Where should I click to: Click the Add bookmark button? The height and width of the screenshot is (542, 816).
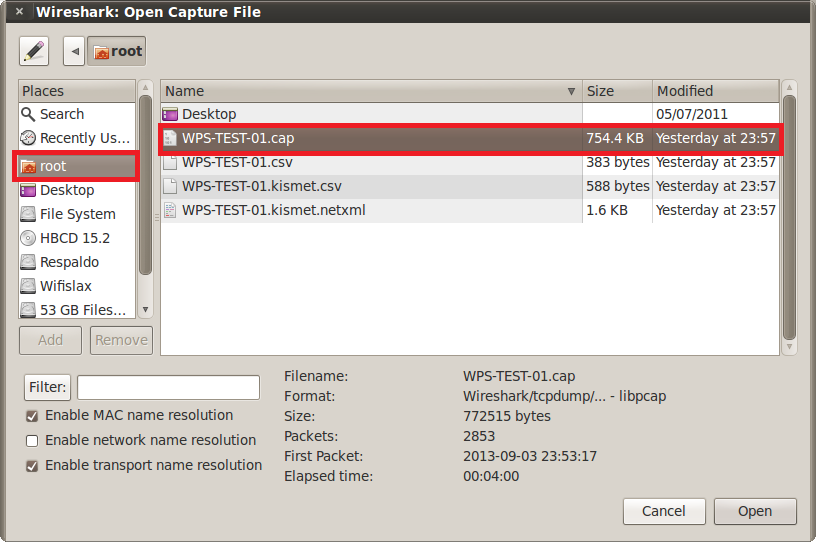coord(50,341)
